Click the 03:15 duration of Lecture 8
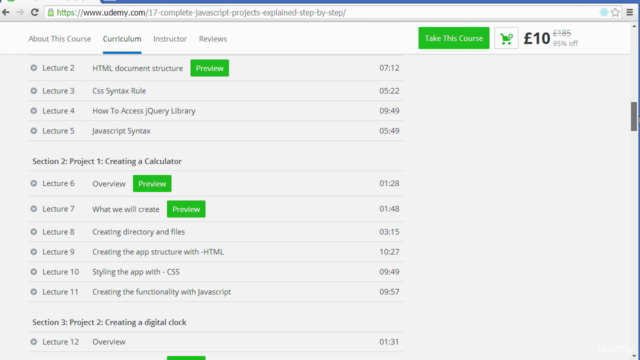The height and width of the screenshot is (360, 640). tap(389, 231)
